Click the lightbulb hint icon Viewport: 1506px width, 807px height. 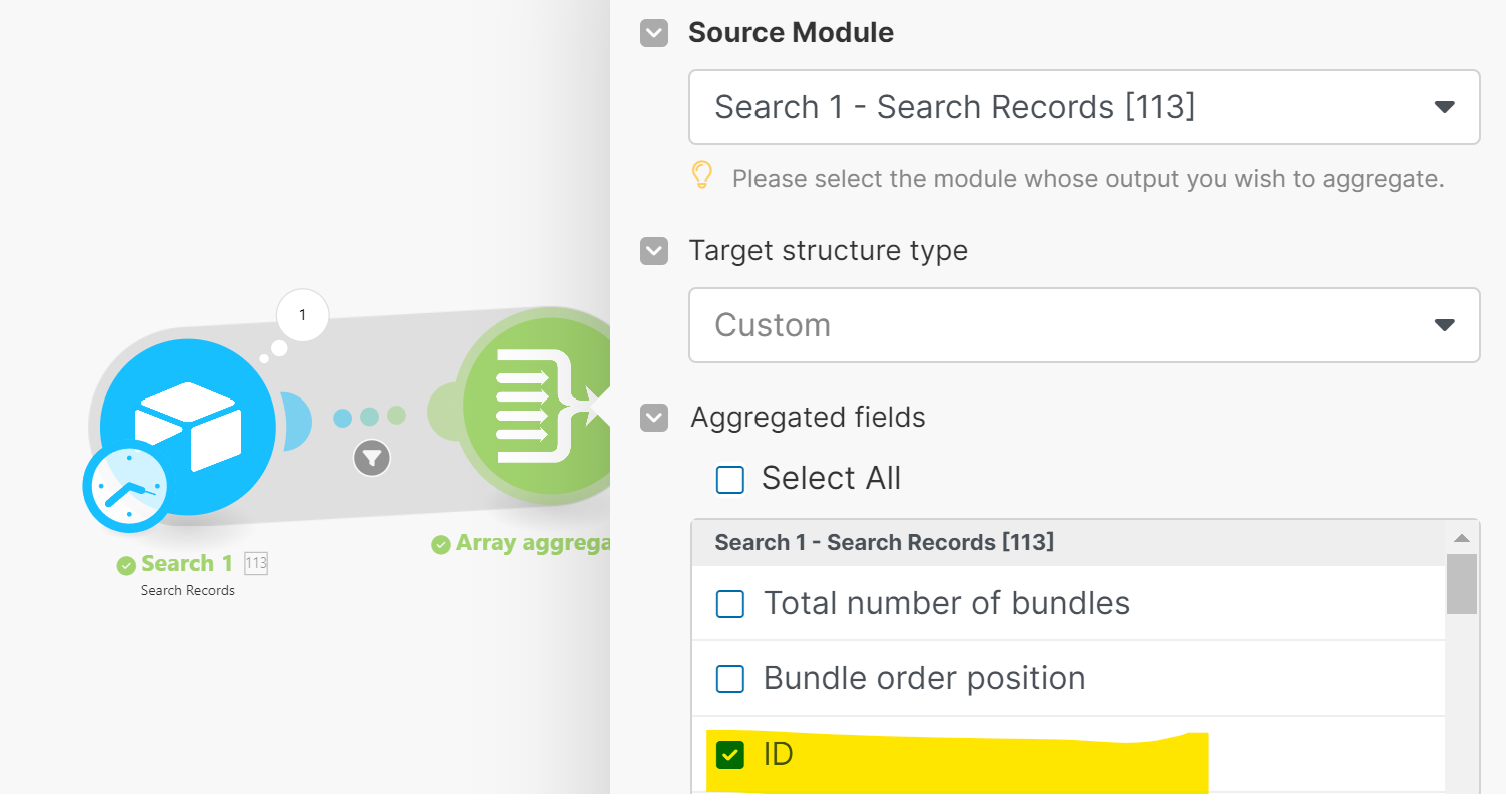(702, 177)
